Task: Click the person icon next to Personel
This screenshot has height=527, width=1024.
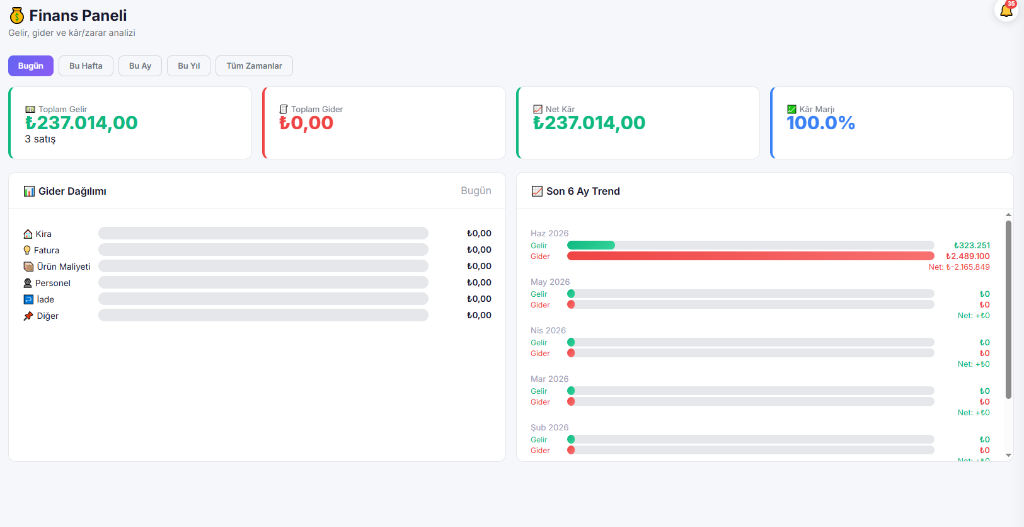Action: pos(28,283)
